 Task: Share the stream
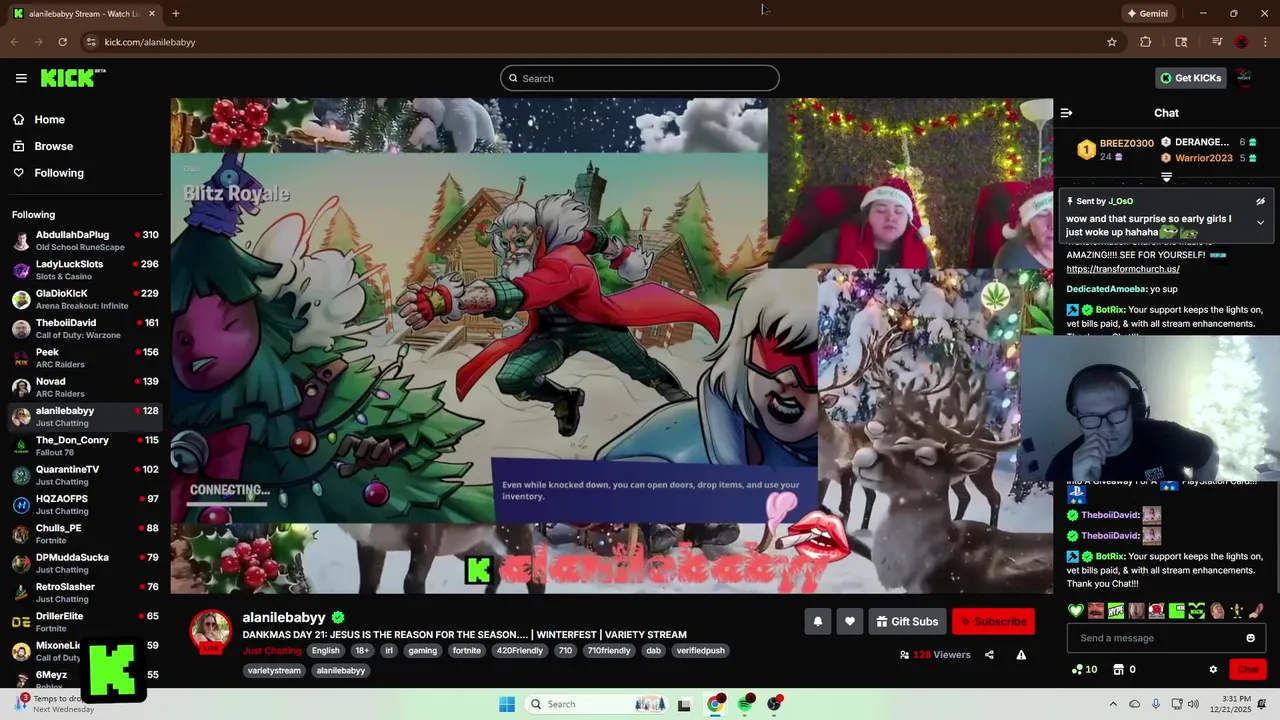click(989, 655)
